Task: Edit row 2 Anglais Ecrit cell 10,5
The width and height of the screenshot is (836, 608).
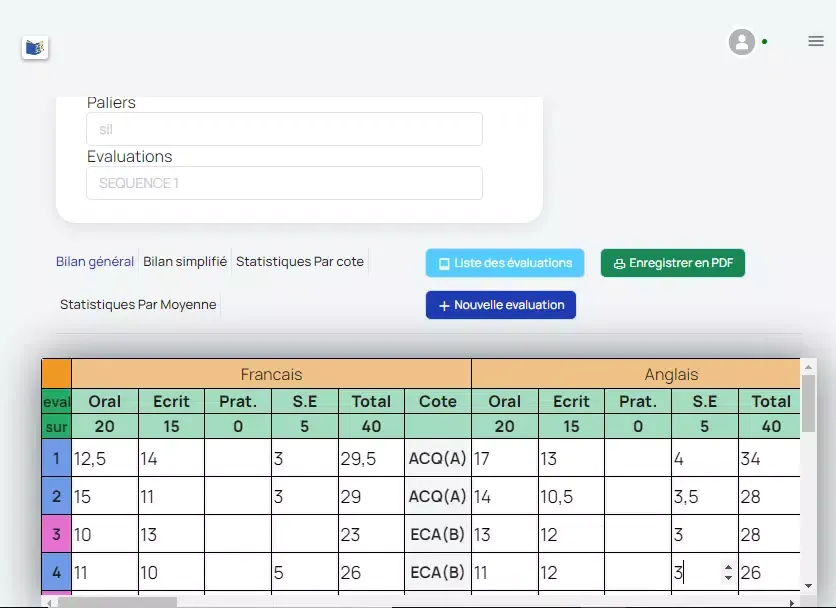Action: point(572,496)
